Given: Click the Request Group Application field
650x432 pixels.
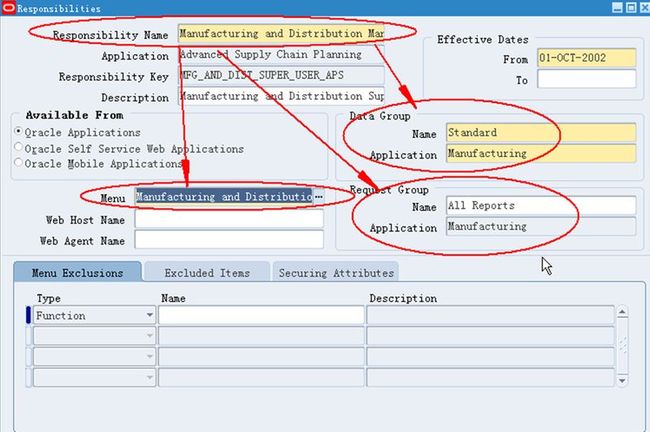Looking at the screenshot, I should coord(541,226).
